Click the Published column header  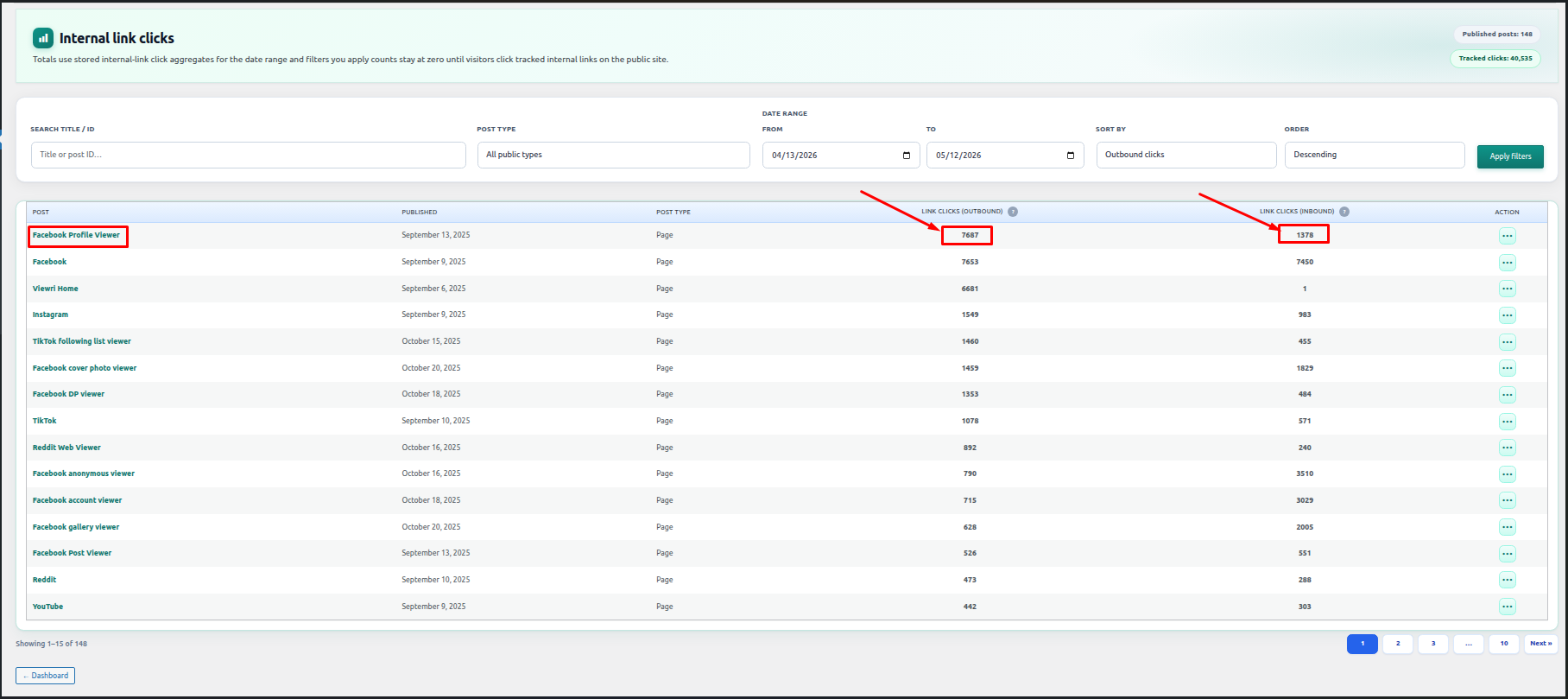click(x=419, y=212)
